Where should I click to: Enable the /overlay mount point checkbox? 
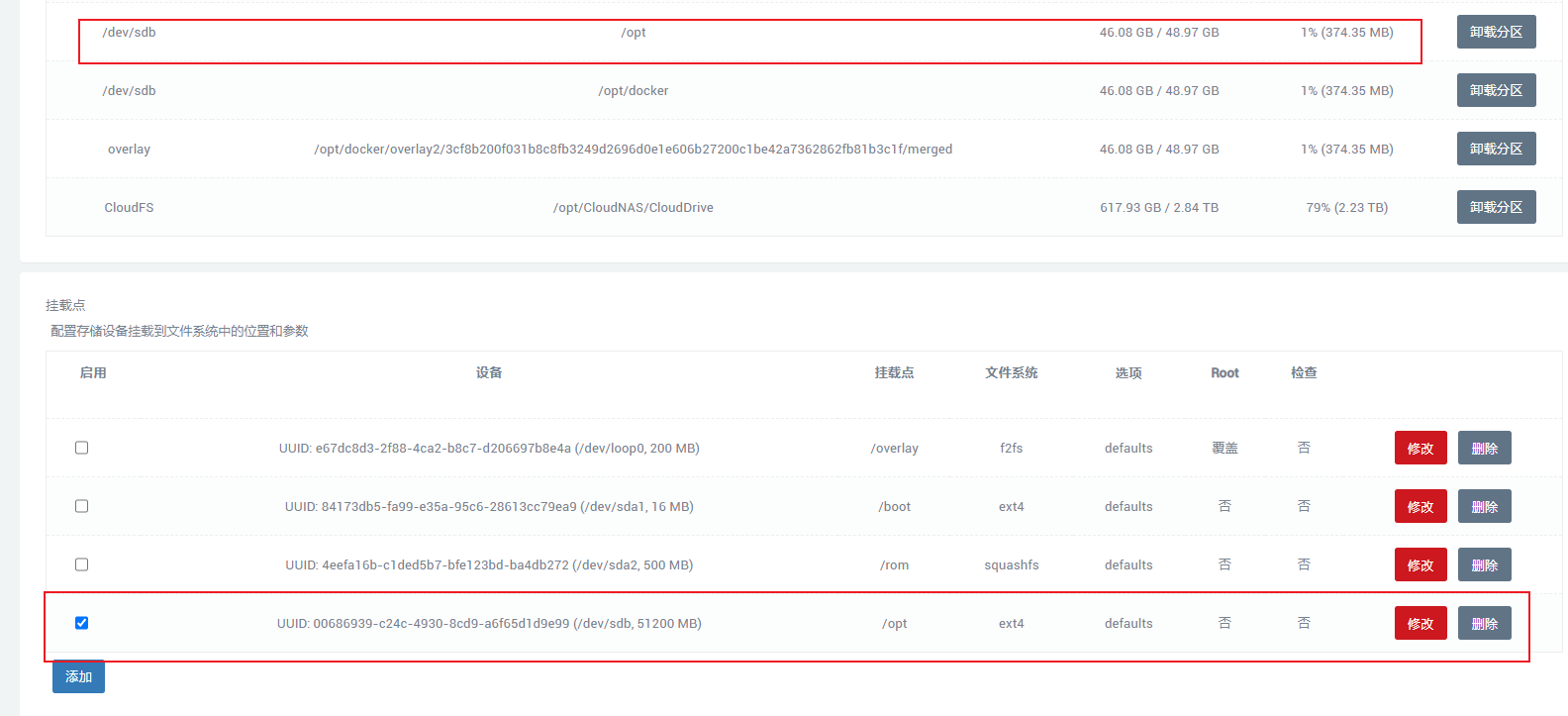[82, 448]
